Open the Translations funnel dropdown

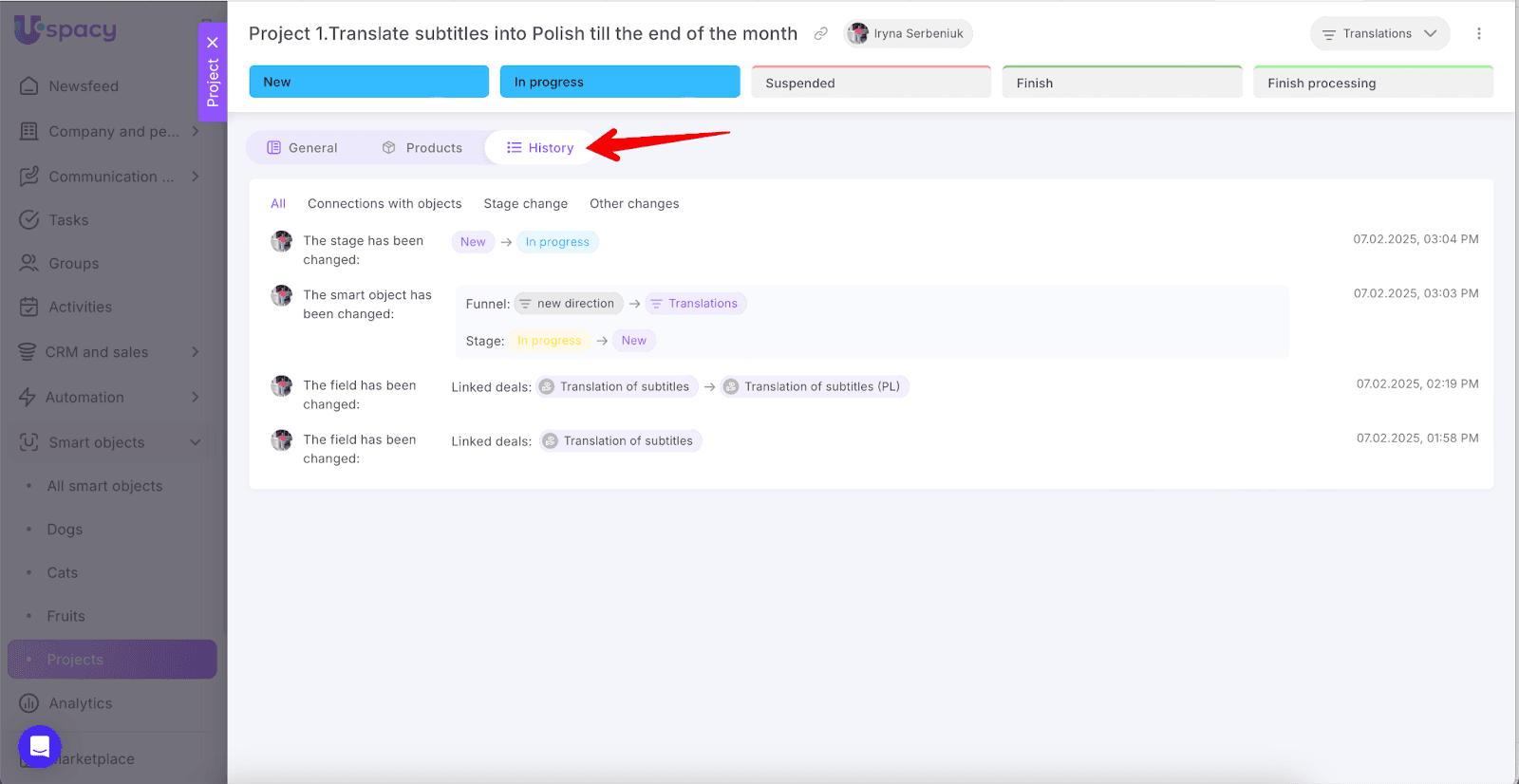coord(1379,33)
